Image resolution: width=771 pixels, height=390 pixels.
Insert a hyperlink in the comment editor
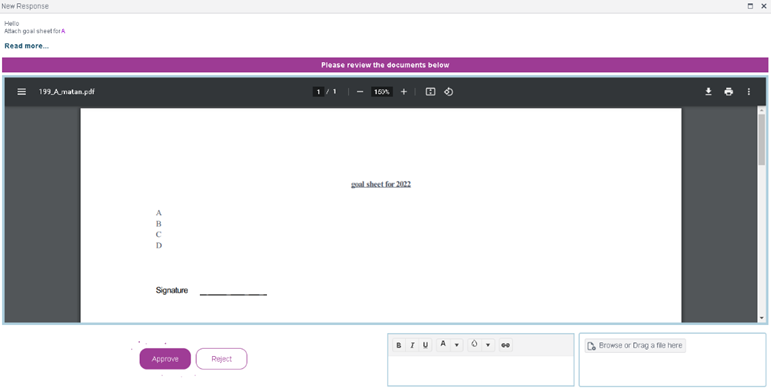[x=505, y=345]
